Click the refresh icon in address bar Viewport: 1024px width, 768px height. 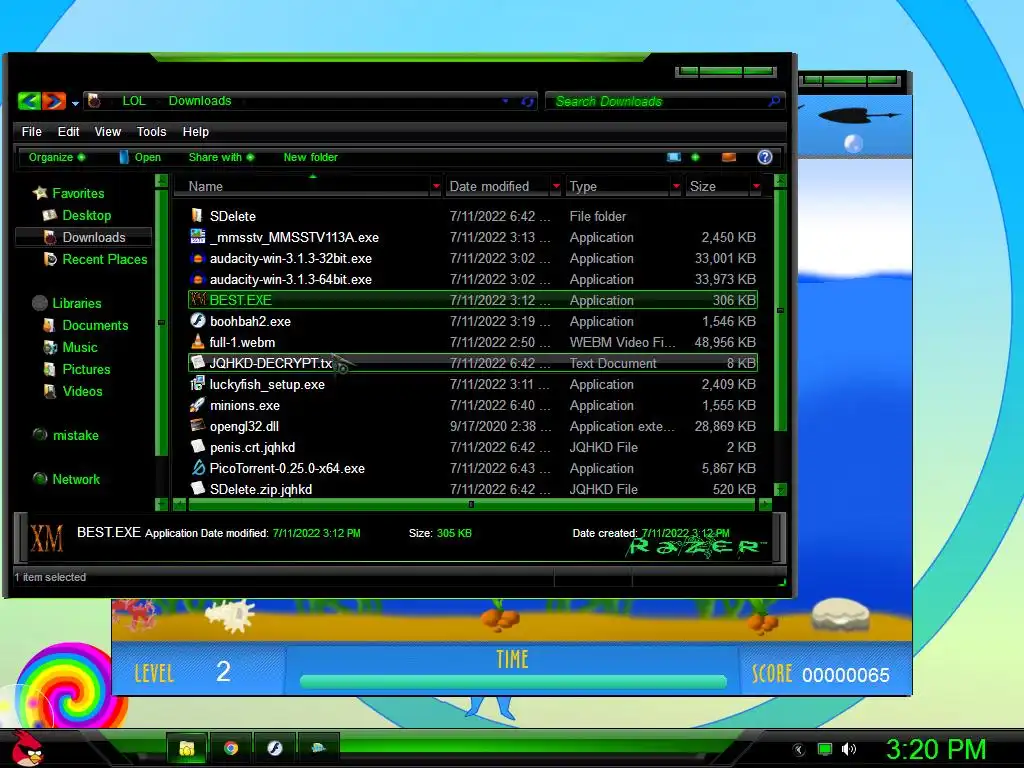tap(527, 101)
